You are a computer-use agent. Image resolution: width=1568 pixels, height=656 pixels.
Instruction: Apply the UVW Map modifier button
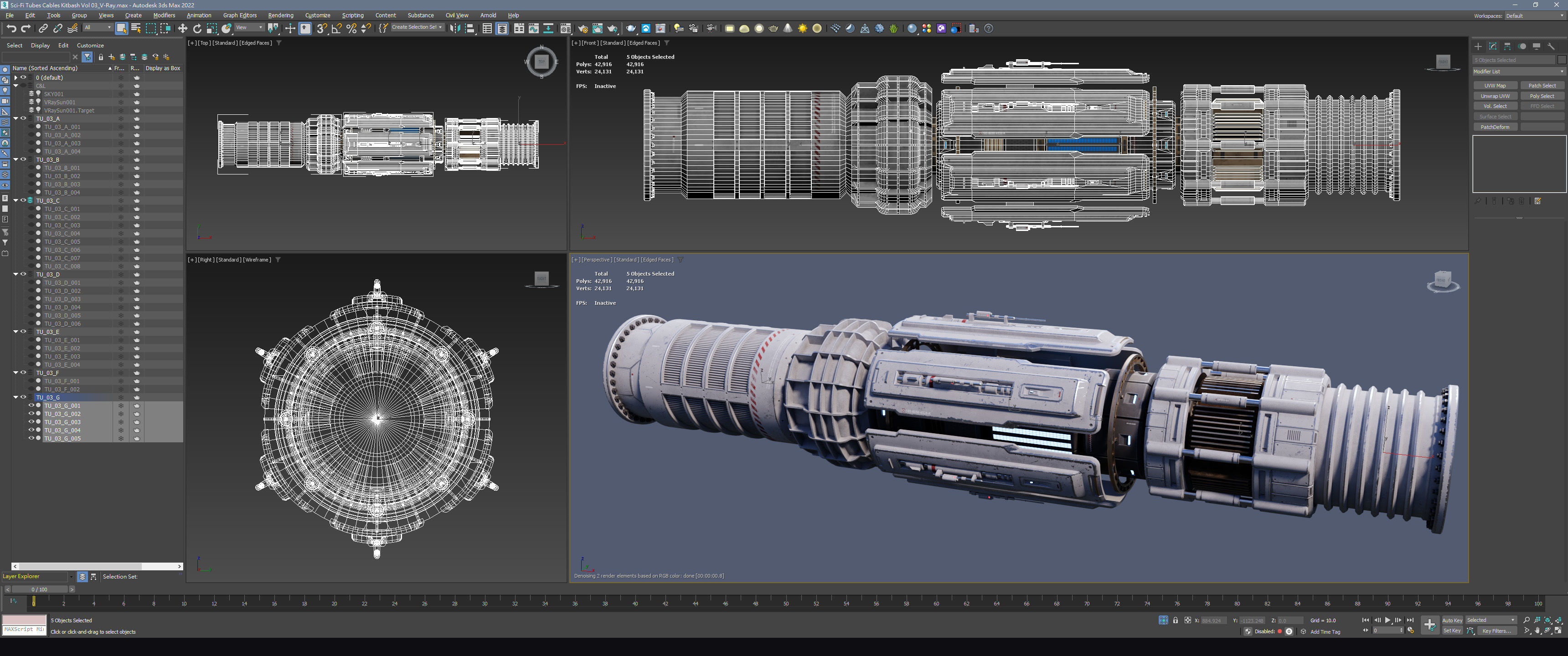(1495, 86)
